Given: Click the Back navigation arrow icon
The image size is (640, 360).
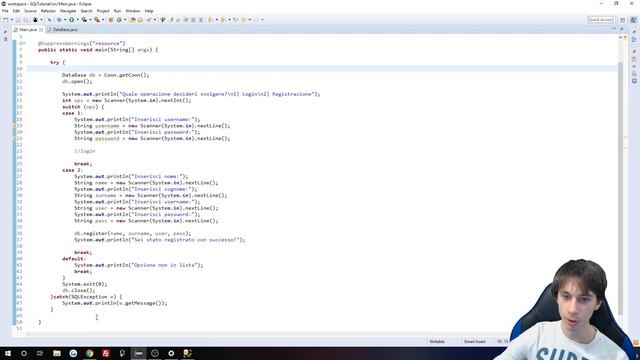Looking at the screenshot, I should (243, 20).
